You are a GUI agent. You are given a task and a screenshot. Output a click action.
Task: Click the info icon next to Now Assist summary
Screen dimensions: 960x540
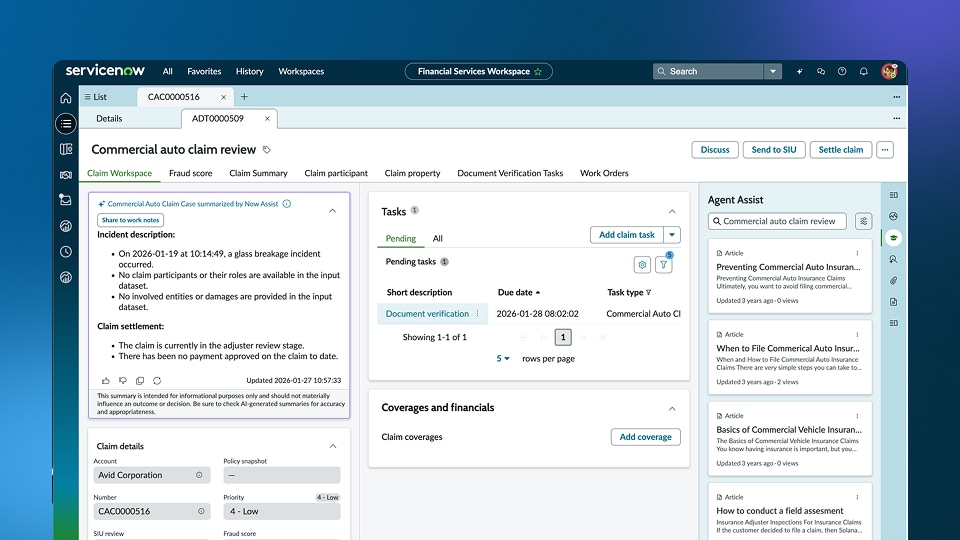pos(287,204)
